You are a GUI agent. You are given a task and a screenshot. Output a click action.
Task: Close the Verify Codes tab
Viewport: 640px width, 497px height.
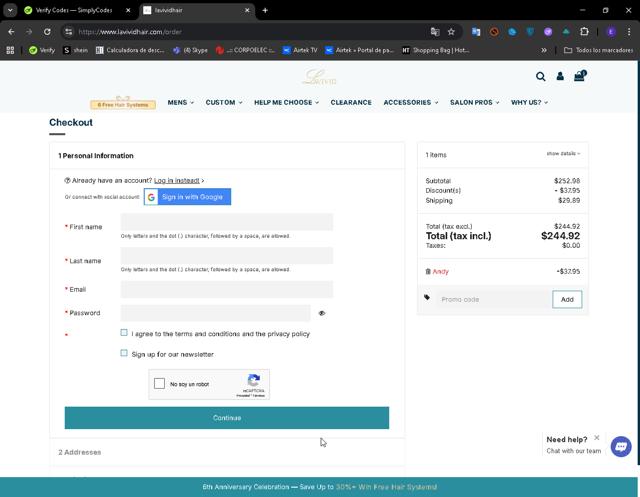tap(128, 10)
